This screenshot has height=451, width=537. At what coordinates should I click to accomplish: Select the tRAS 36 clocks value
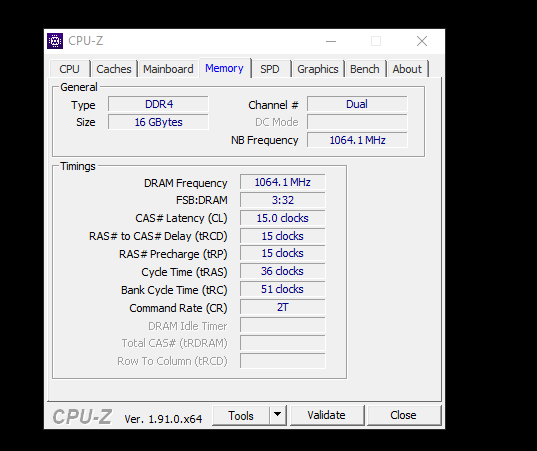point(283,271)
